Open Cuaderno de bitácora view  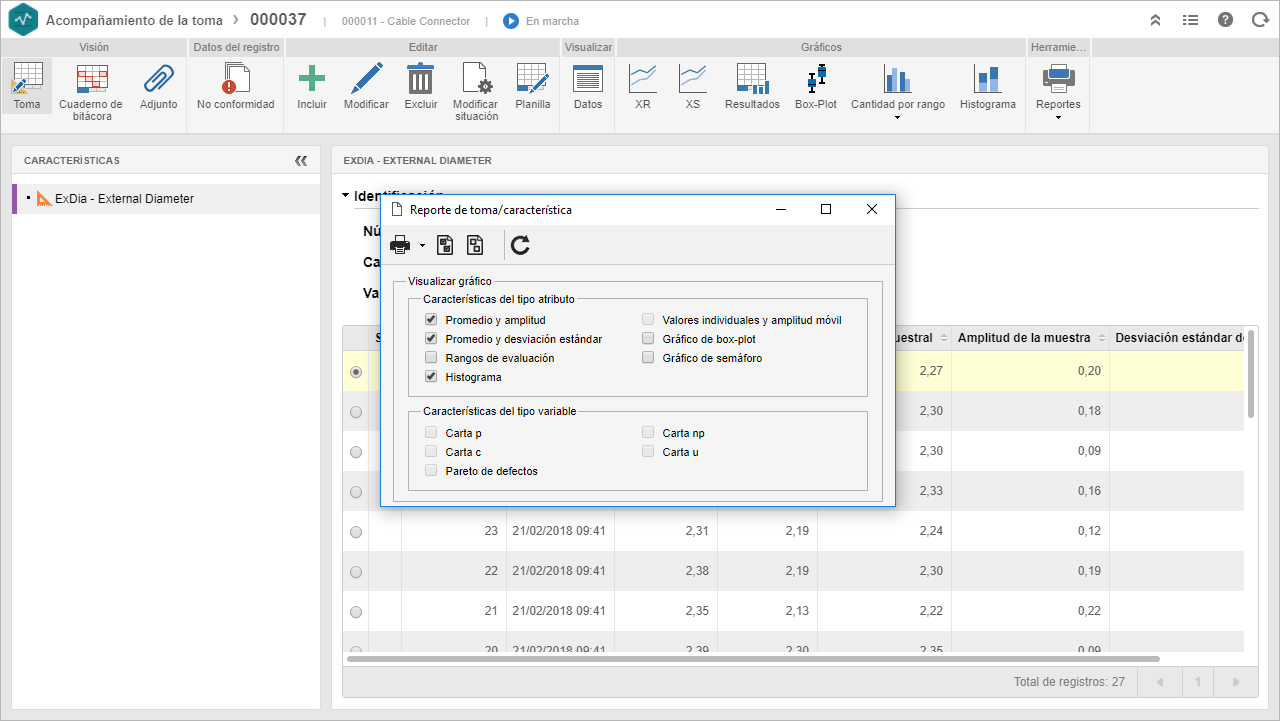(x=91, y=79)
